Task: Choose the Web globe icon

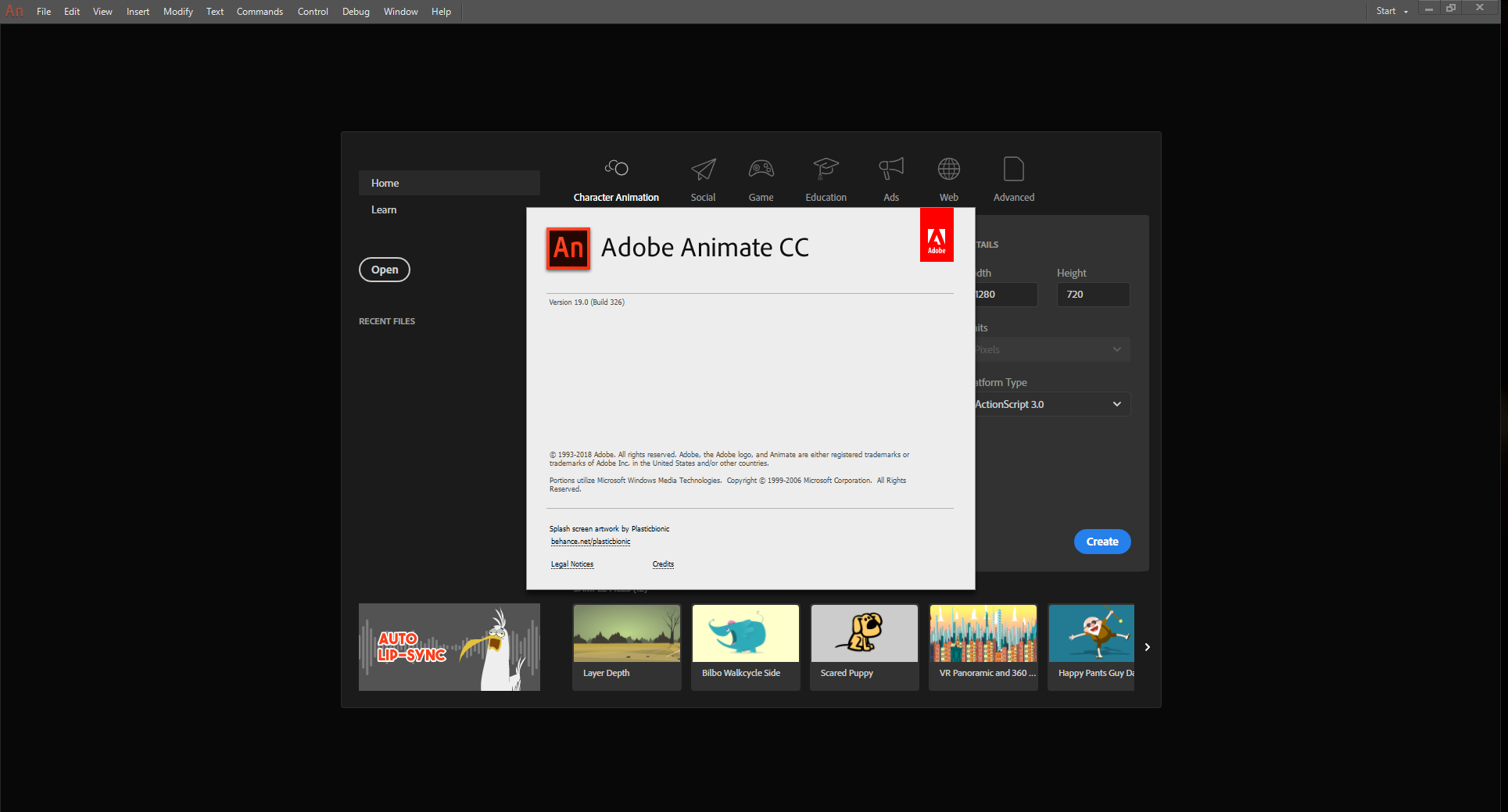Action: (948, 169)
